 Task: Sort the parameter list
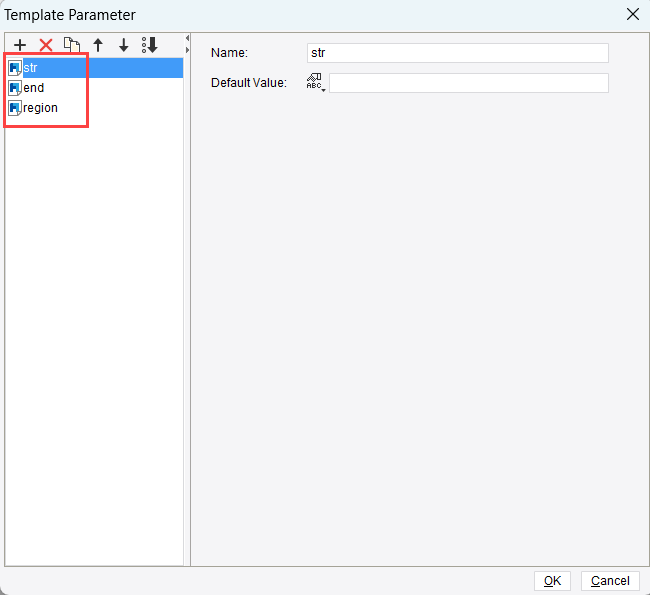[150, 45]
